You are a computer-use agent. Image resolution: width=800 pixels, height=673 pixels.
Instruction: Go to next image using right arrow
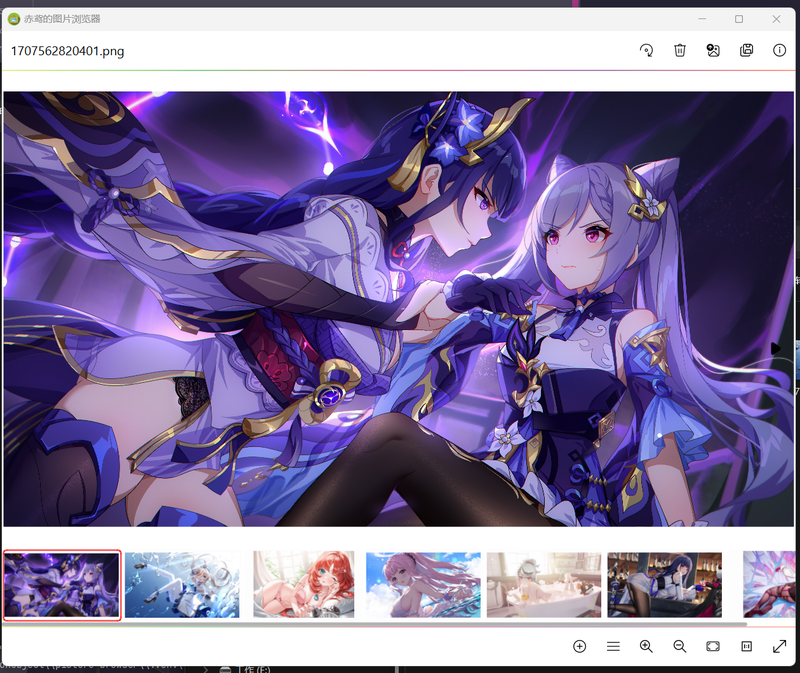coord(776,348)
